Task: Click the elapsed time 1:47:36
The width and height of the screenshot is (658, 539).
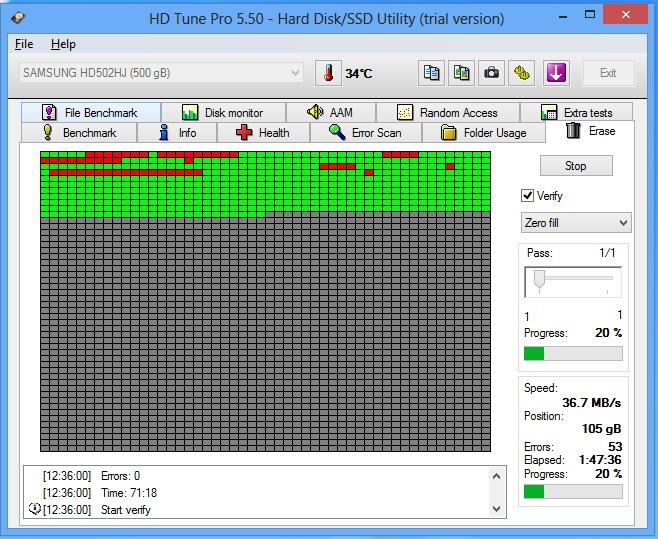Action: pos(600,460)
